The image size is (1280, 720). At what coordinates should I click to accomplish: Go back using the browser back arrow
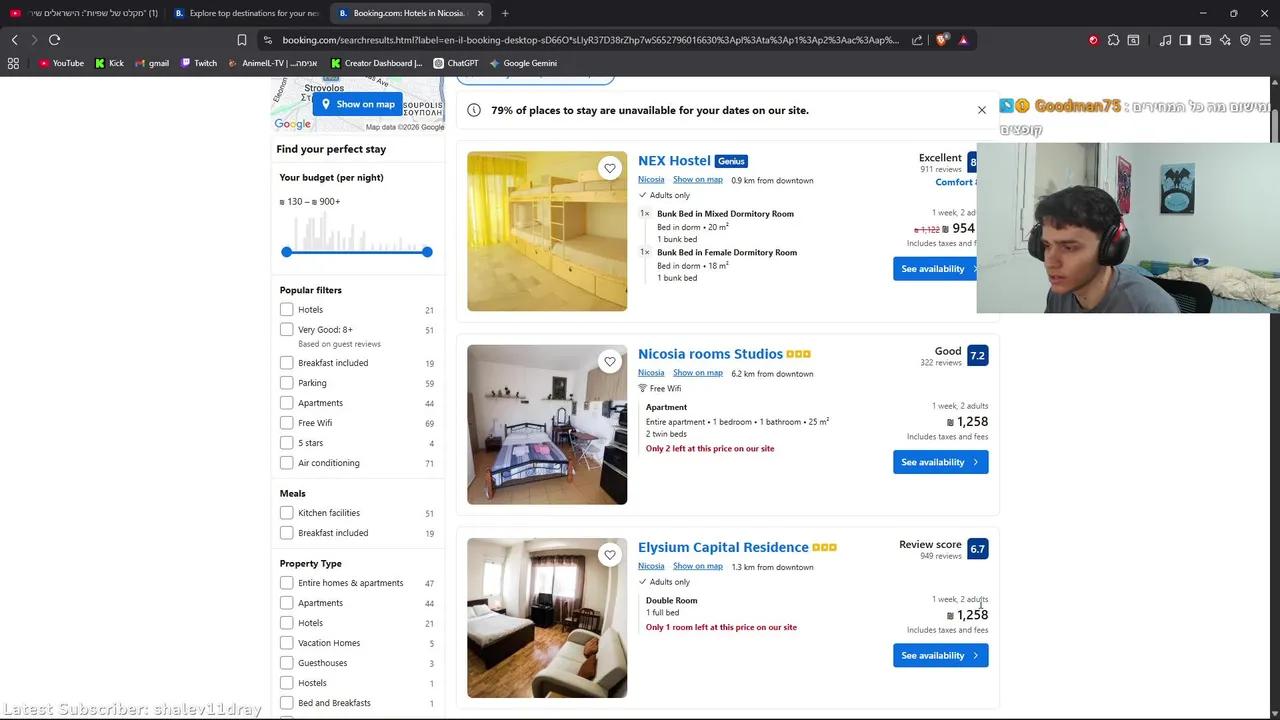15,40
